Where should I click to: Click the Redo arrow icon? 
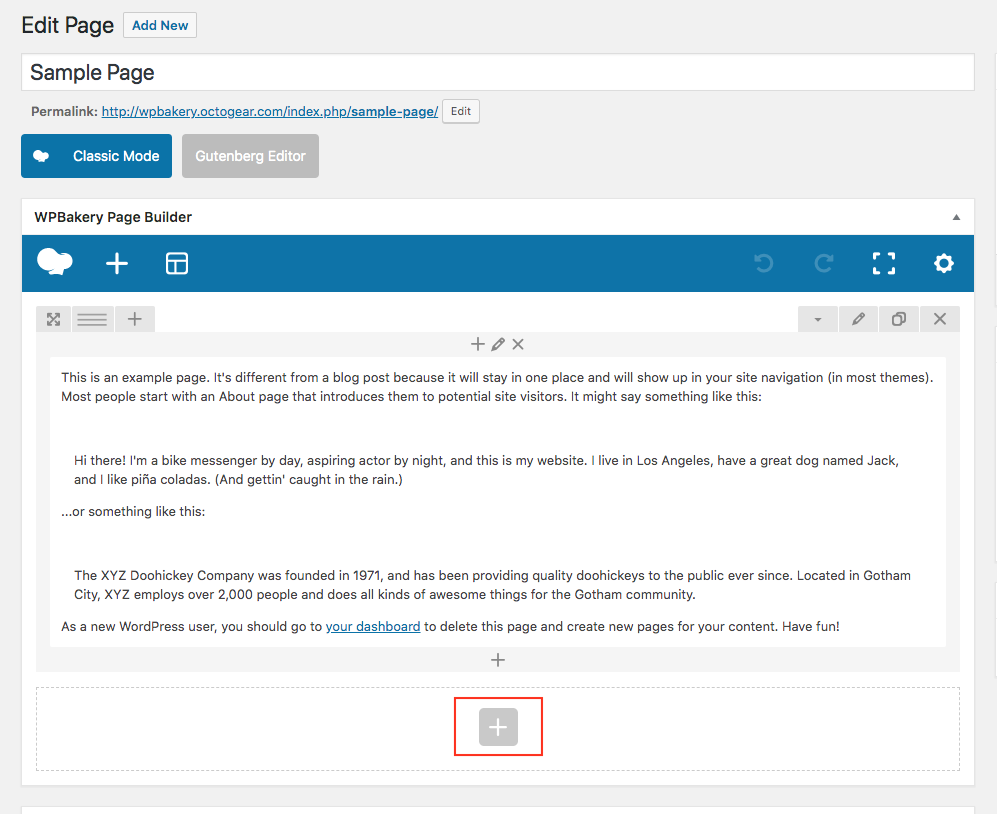pos(824,264)
